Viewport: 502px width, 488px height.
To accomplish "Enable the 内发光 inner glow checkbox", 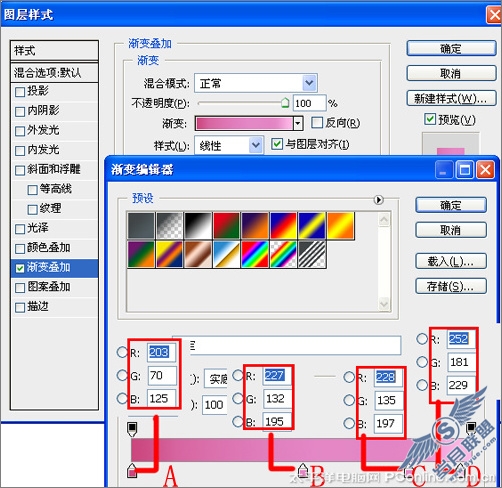I will tap(20, 151).
